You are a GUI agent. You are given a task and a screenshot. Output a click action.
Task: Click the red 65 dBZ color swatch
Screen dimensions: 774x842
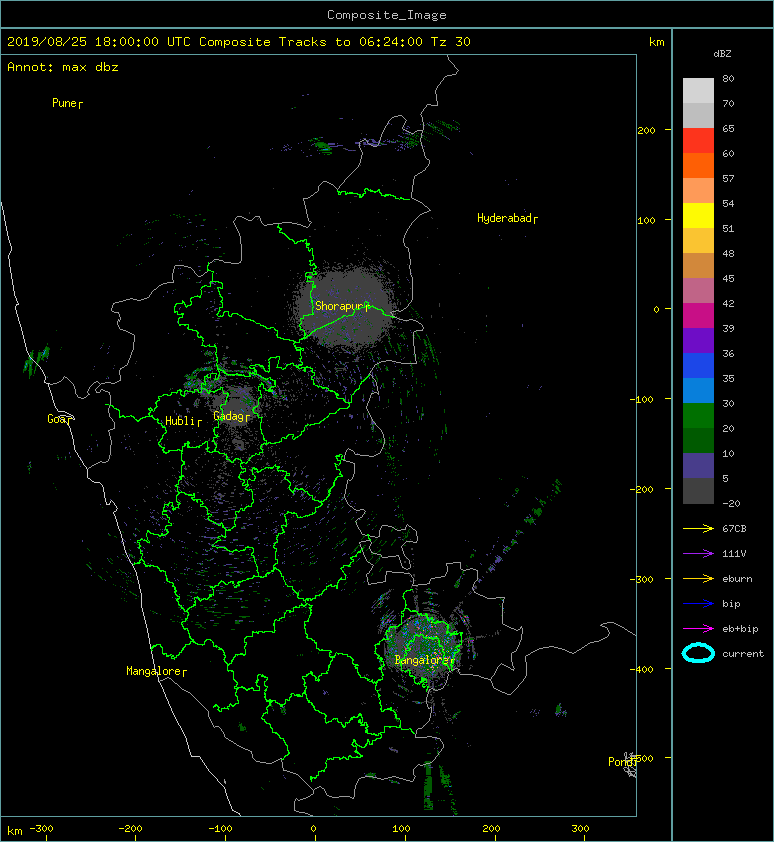click(698, 141)
